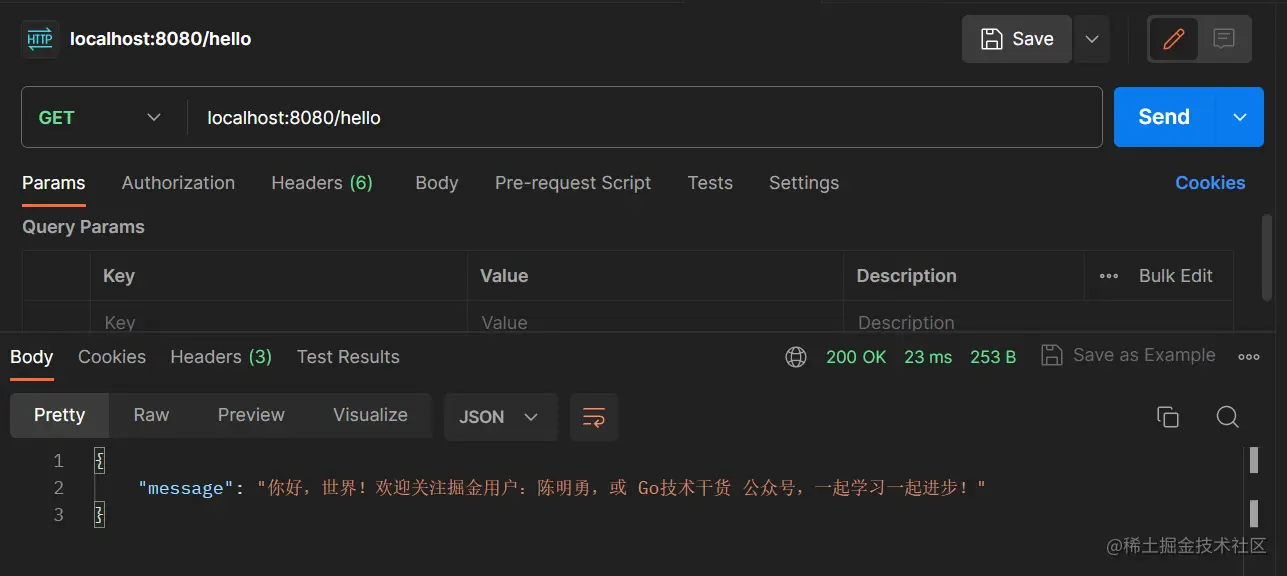Switch to the Authorization tab
Image resolution: width=1287 pixels, height=576 pixels.
178,183
